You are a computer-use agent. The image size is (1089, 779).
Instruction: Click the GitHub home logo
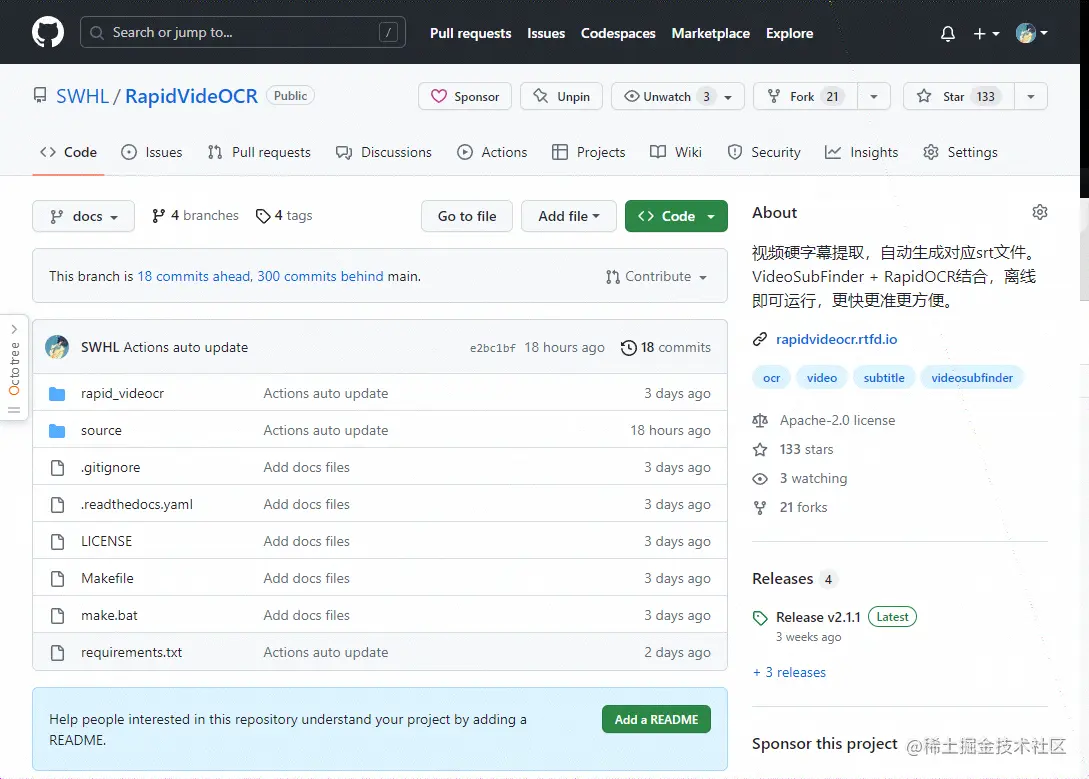(x=47, y=31)
